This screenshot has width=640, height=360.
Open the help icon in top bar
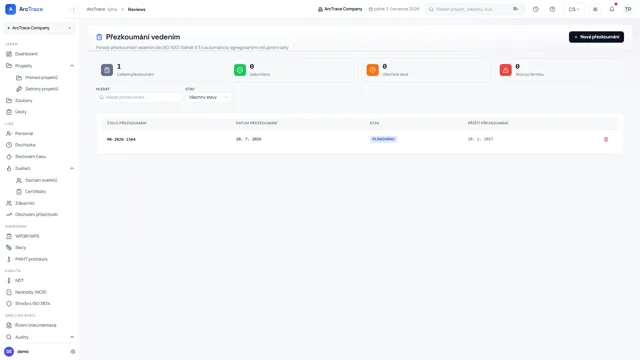552,9
